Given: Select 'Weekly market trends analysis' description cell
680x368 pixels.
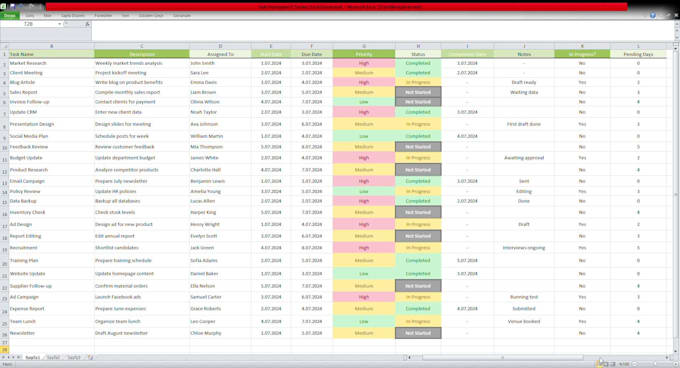Looking at the screenshot, I should (142, 63).
